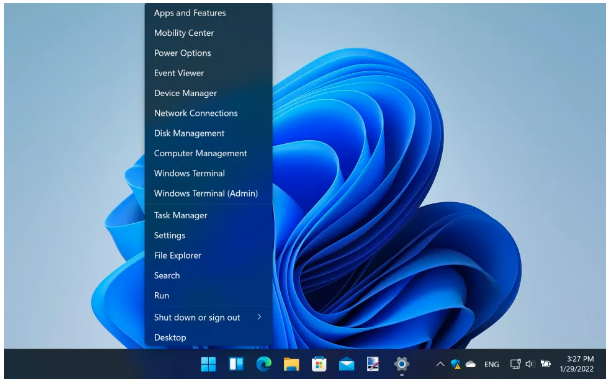Open Disk Management
Screen dimensions: 611x383
coord(208,133)
